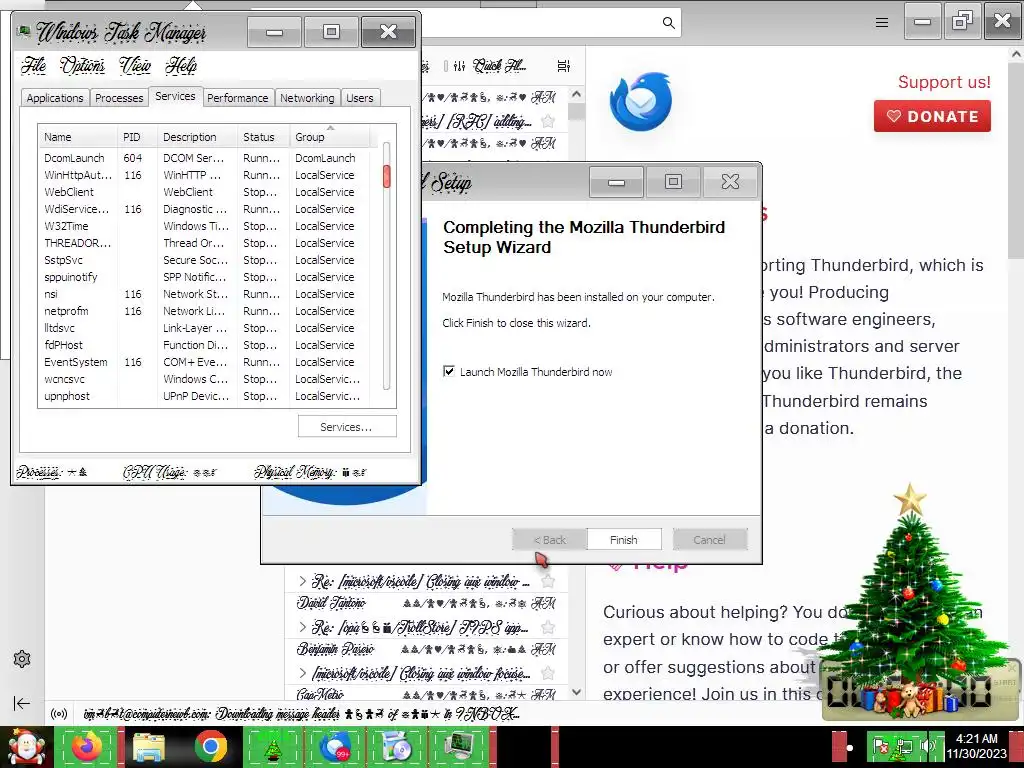1024x768 pixels.
Task: Select the W32Time service row
Action: pyautogui.click(x=204, y=226)
